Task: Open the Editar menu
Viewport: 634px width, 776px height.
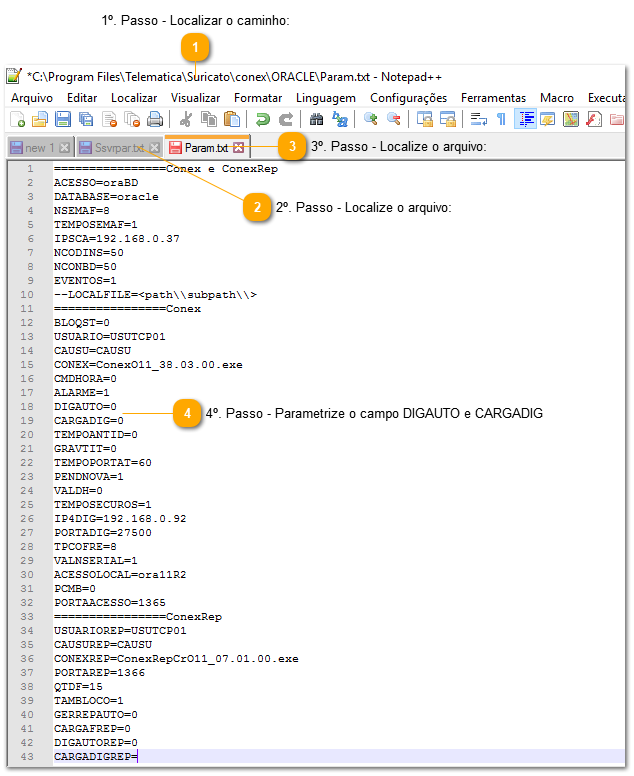Action: coord(82,98)
